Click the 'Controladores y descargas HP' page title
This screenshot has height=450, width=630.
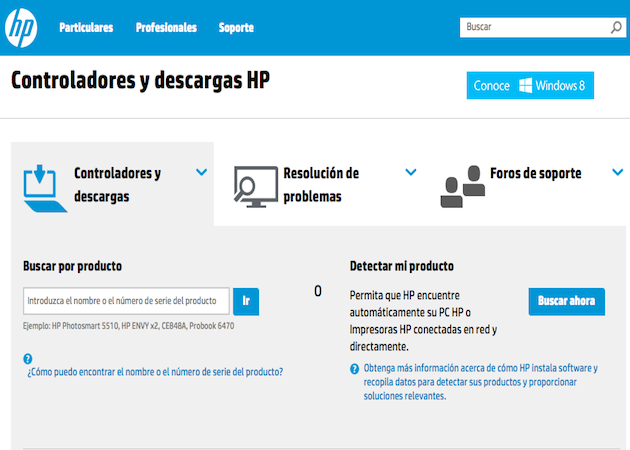pos(140,81)
